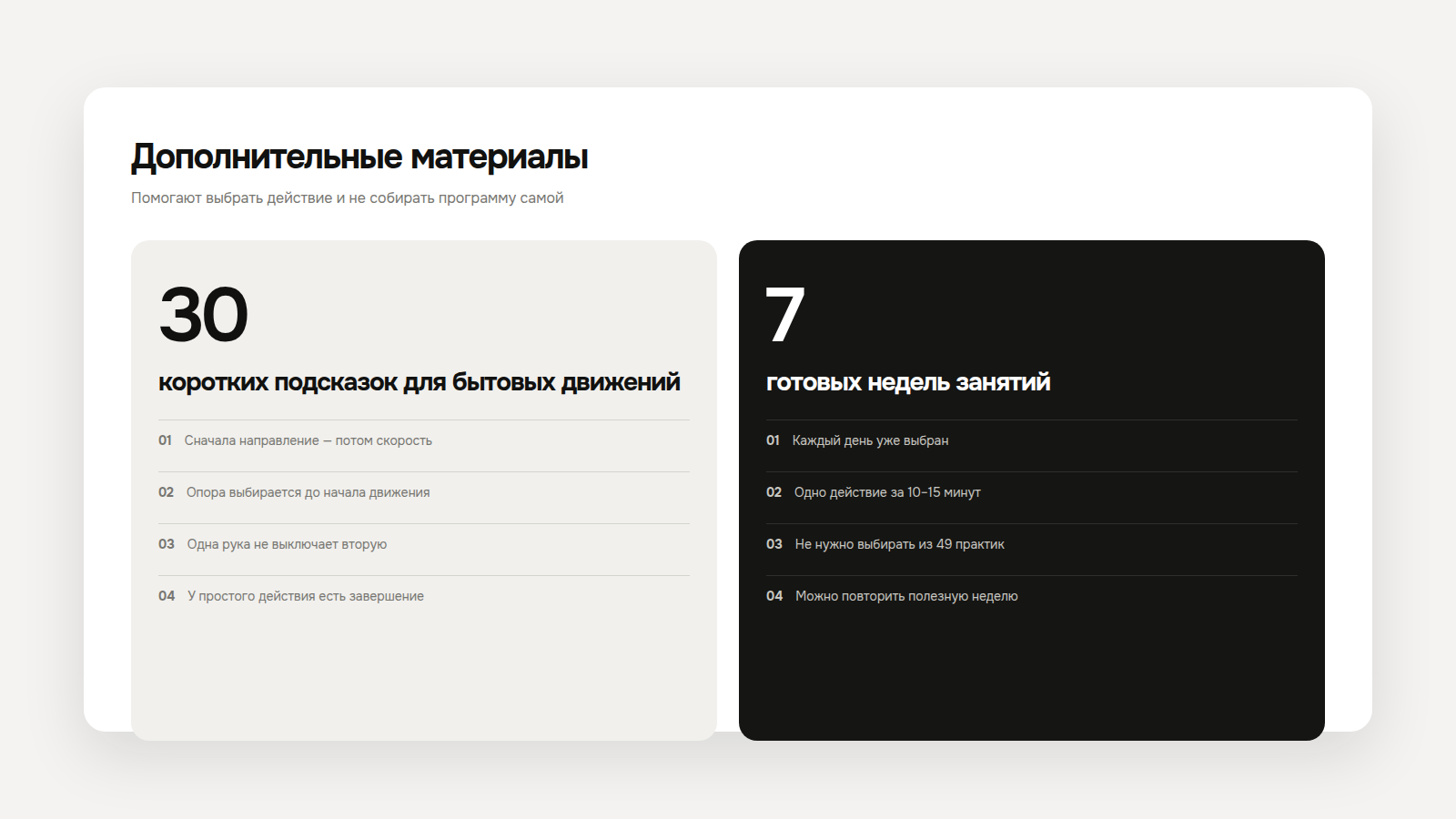The width and height of the screenshot is (1456, 819).
Task: Select subtitle 'Помогают выбрать действие и не собирать программу самой'
Action: pos(347,197)
